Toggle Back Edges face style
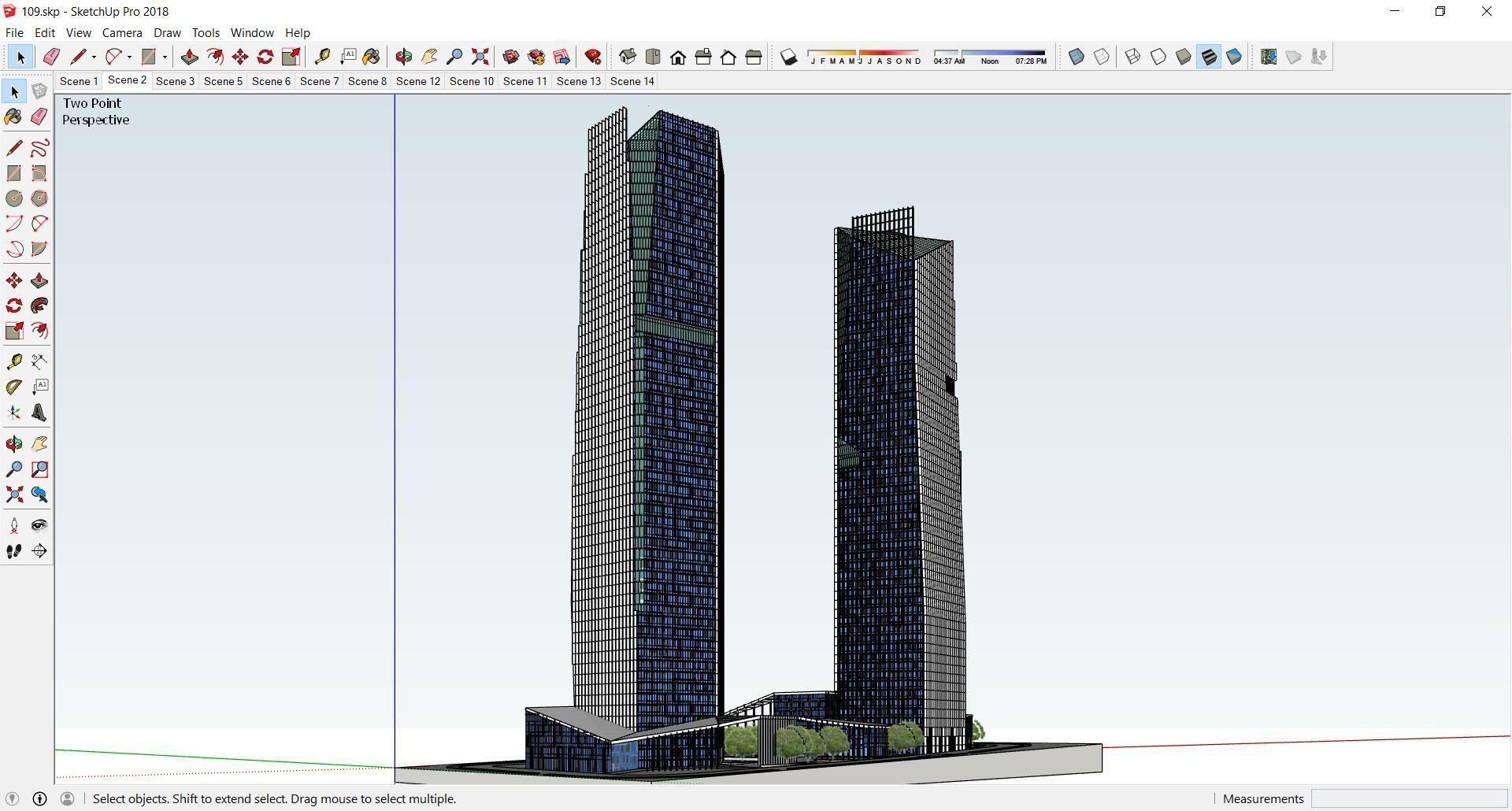This screenshot has width=1512, height=811. tap(1102, 57)
